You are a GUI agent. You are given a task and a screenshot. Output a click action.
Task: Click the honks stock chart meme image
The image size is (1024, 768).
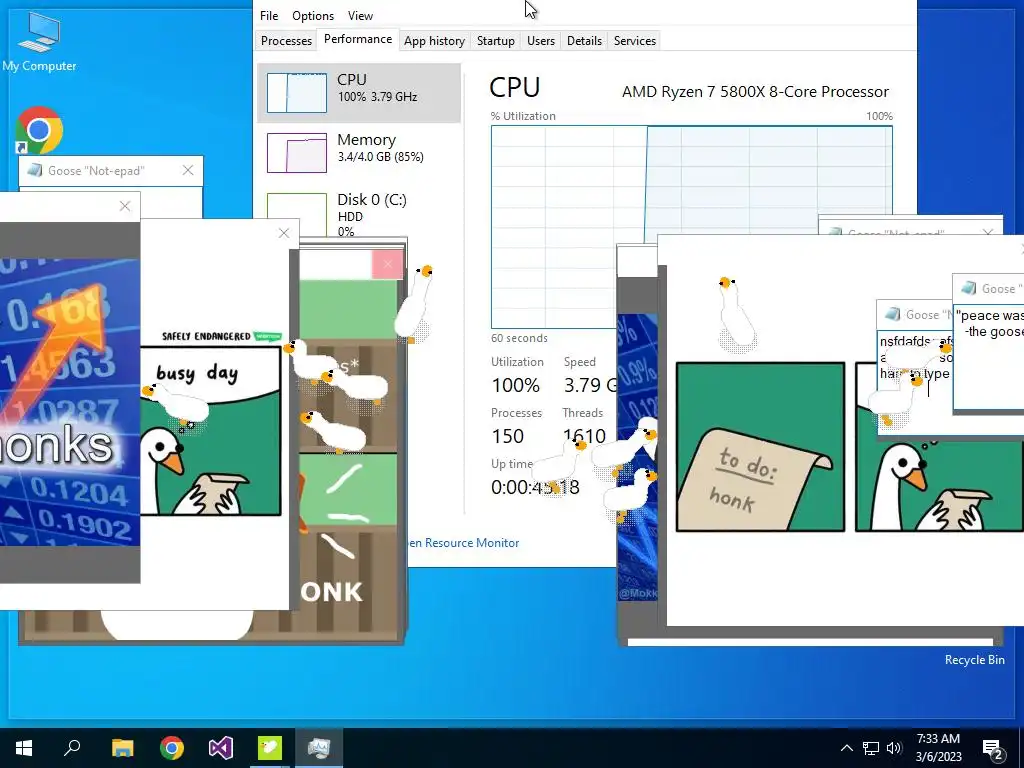tap(70, 402)
